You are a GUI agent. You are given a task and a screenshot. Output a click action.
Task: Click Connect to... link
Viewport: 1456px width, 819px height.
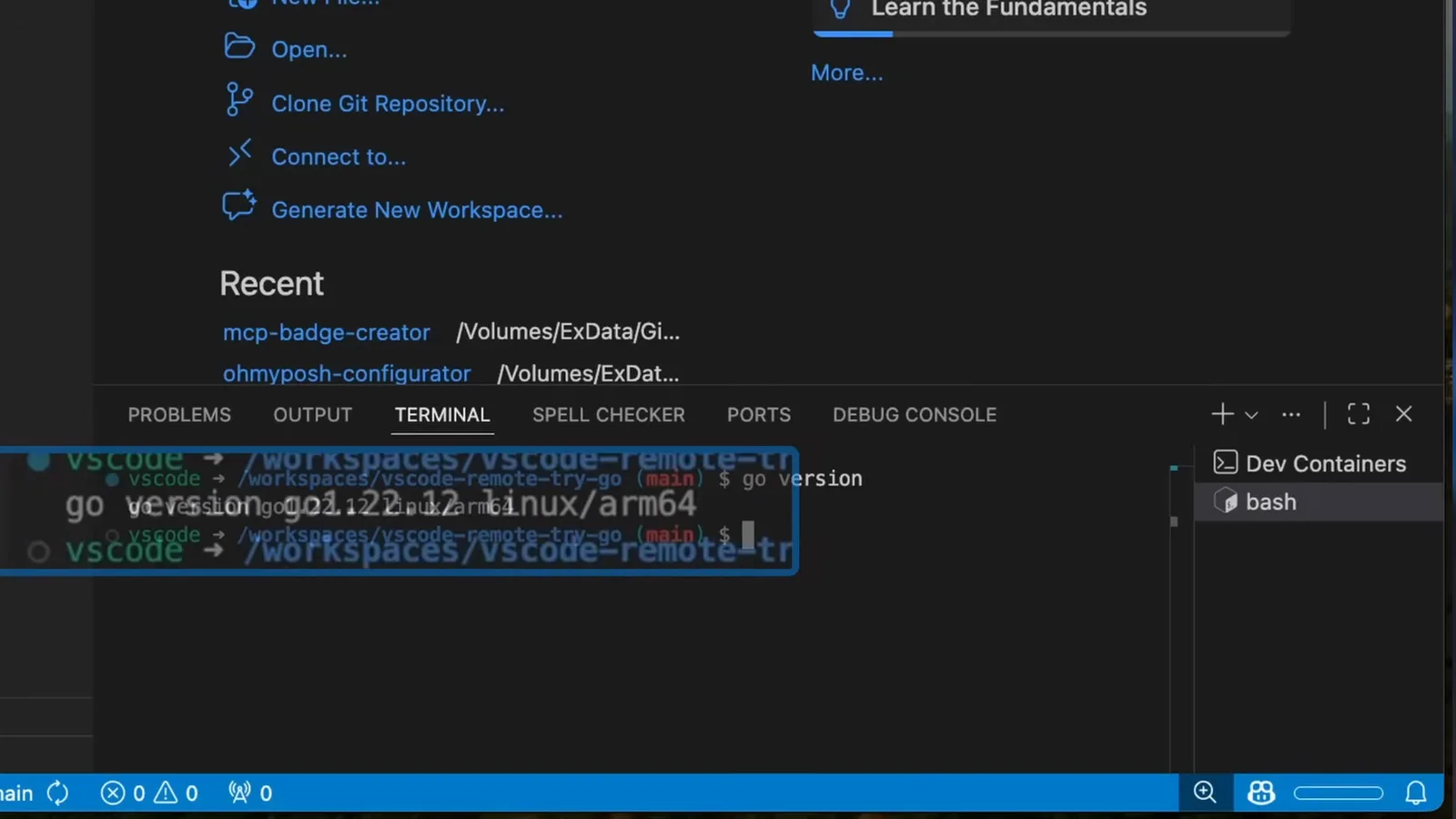point(339,157)
